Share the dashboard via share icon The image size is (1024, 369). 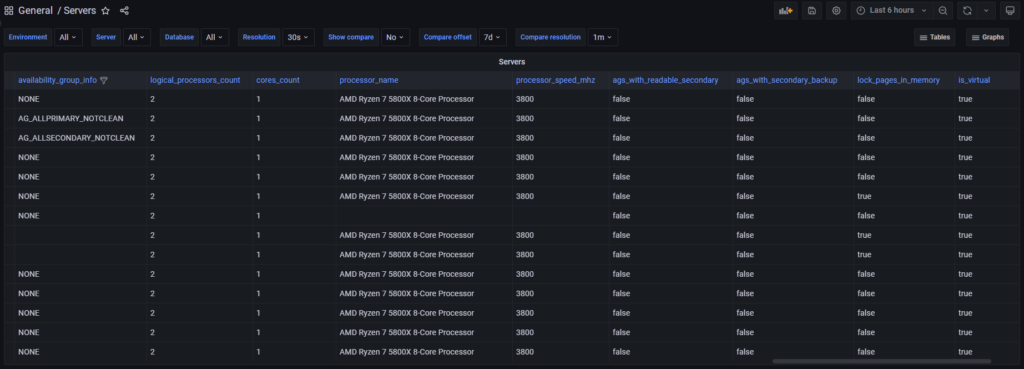[125, 11]
